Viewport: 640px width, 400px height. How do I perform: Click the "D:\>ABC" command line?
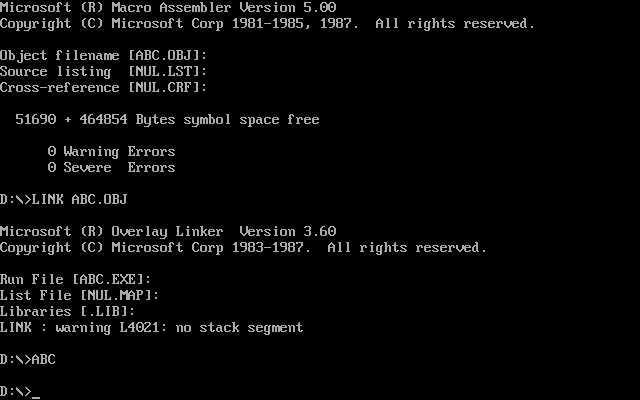[x=28, y=360]
